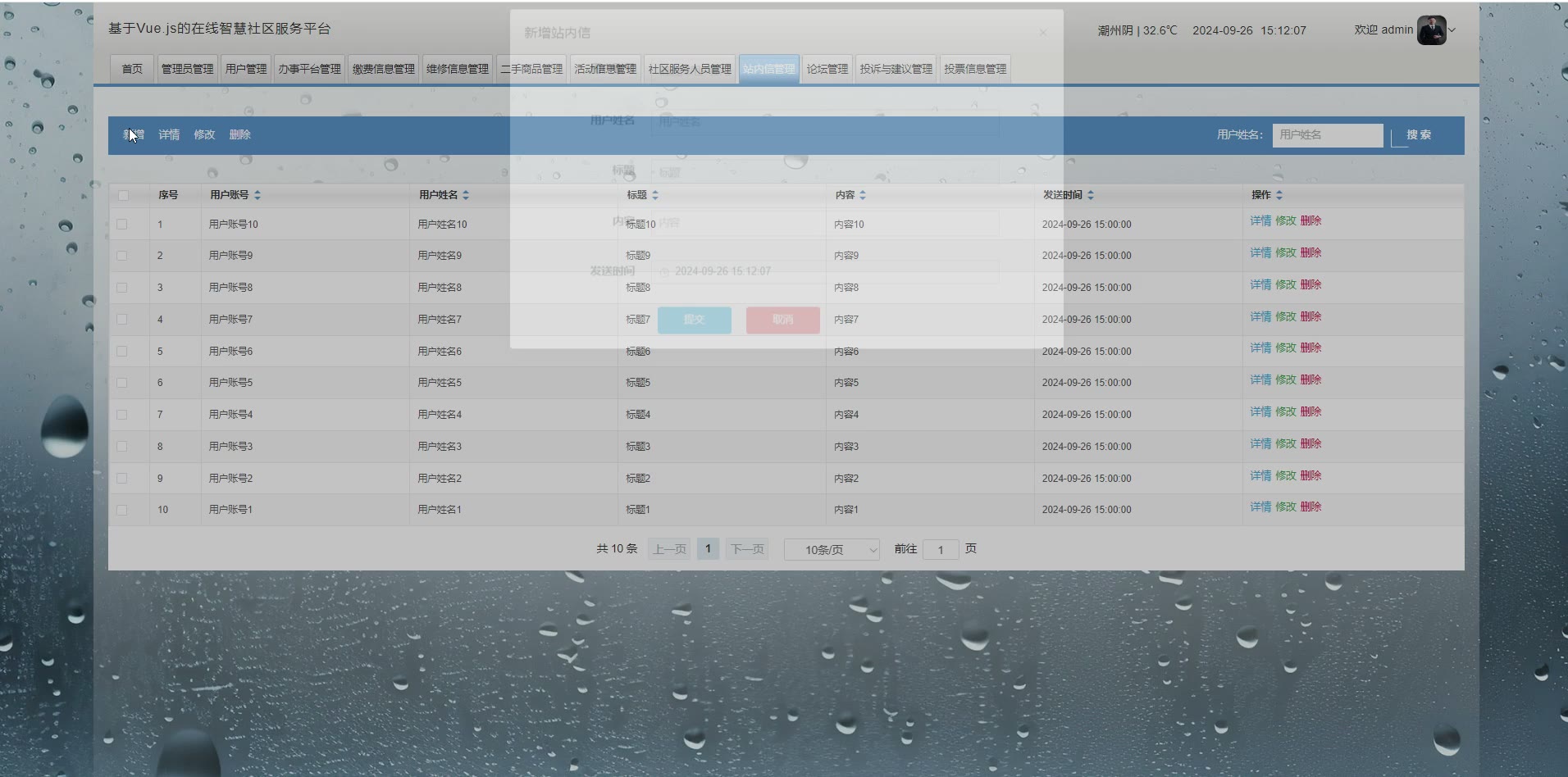Screen dimensions: 1568x777
Task: Click 修改 for 用户账号3 row
Action: [1286, 443]
